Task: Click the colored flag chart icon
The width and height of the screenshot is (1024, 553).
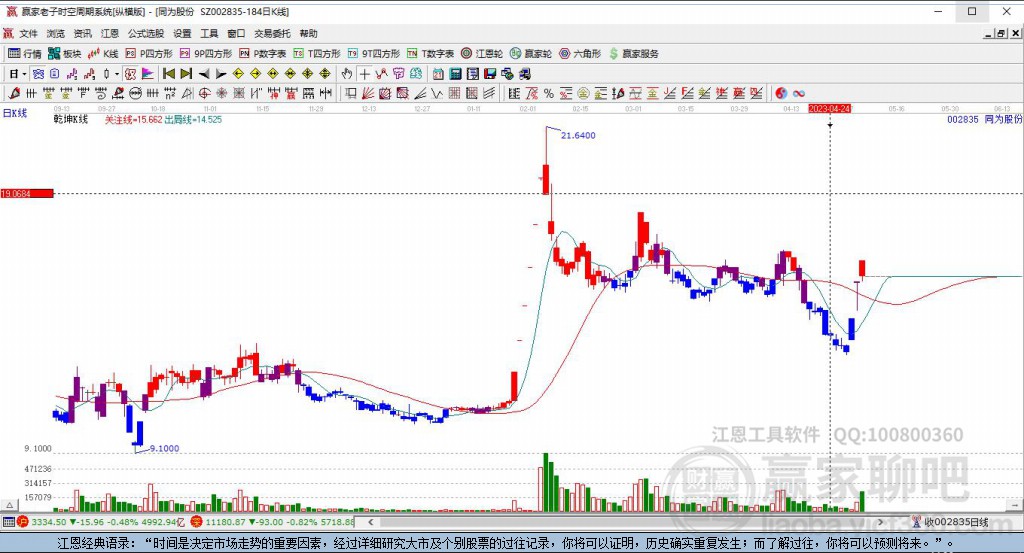Action: [x=148, y=74]
